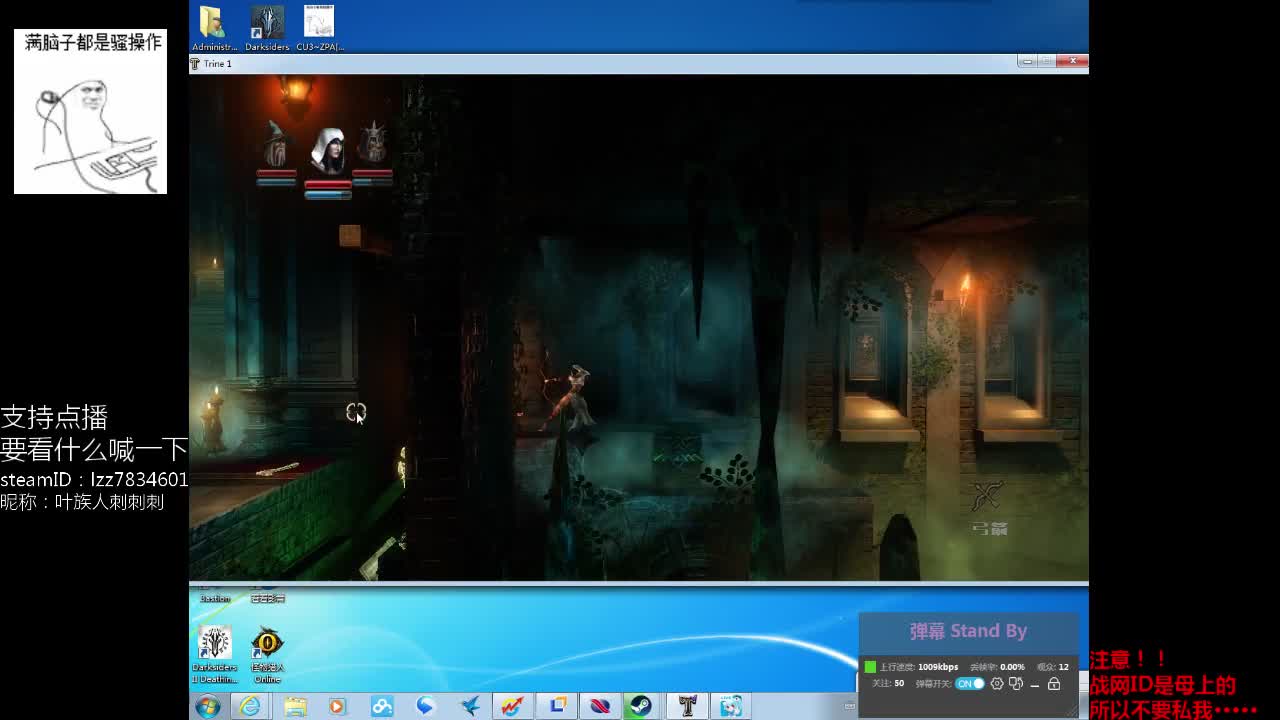Open the stock chart app in taskbar
The width and height of the screenshot is (1280, 720).
tap(513, 707)
